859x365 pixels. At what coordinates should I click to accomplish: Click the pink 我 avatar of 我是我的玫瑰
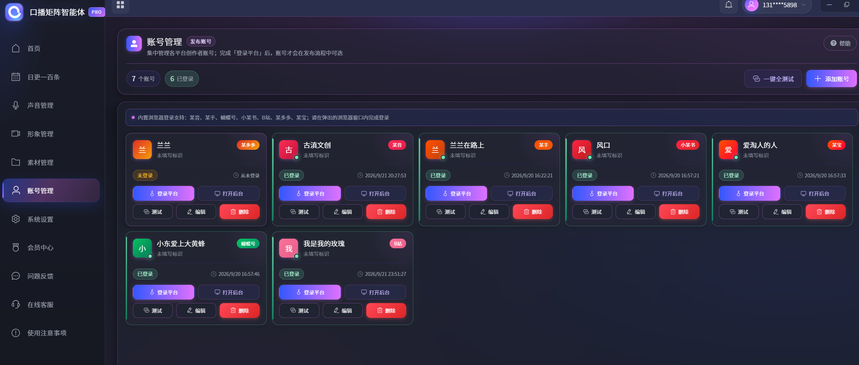pyautogui.click(x=289, y=248)
